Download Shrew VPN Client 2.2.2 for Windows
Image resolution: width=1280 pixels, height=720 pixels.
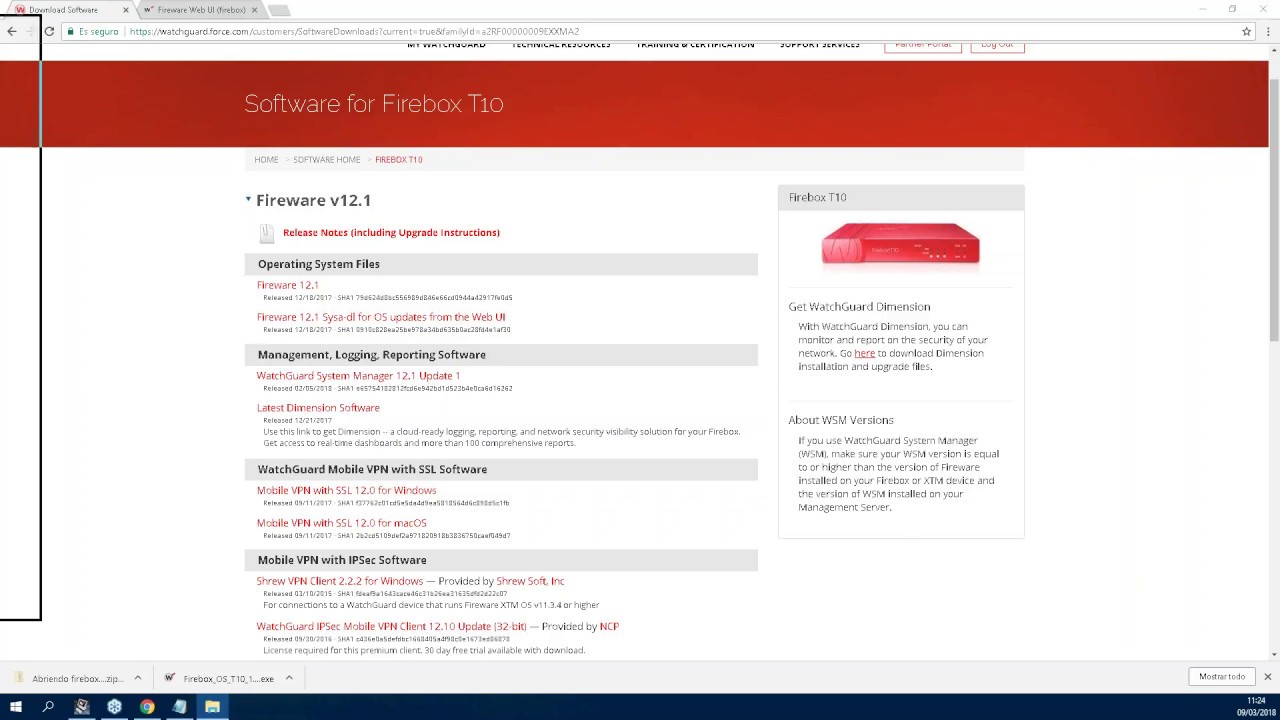tap(340, 581)
